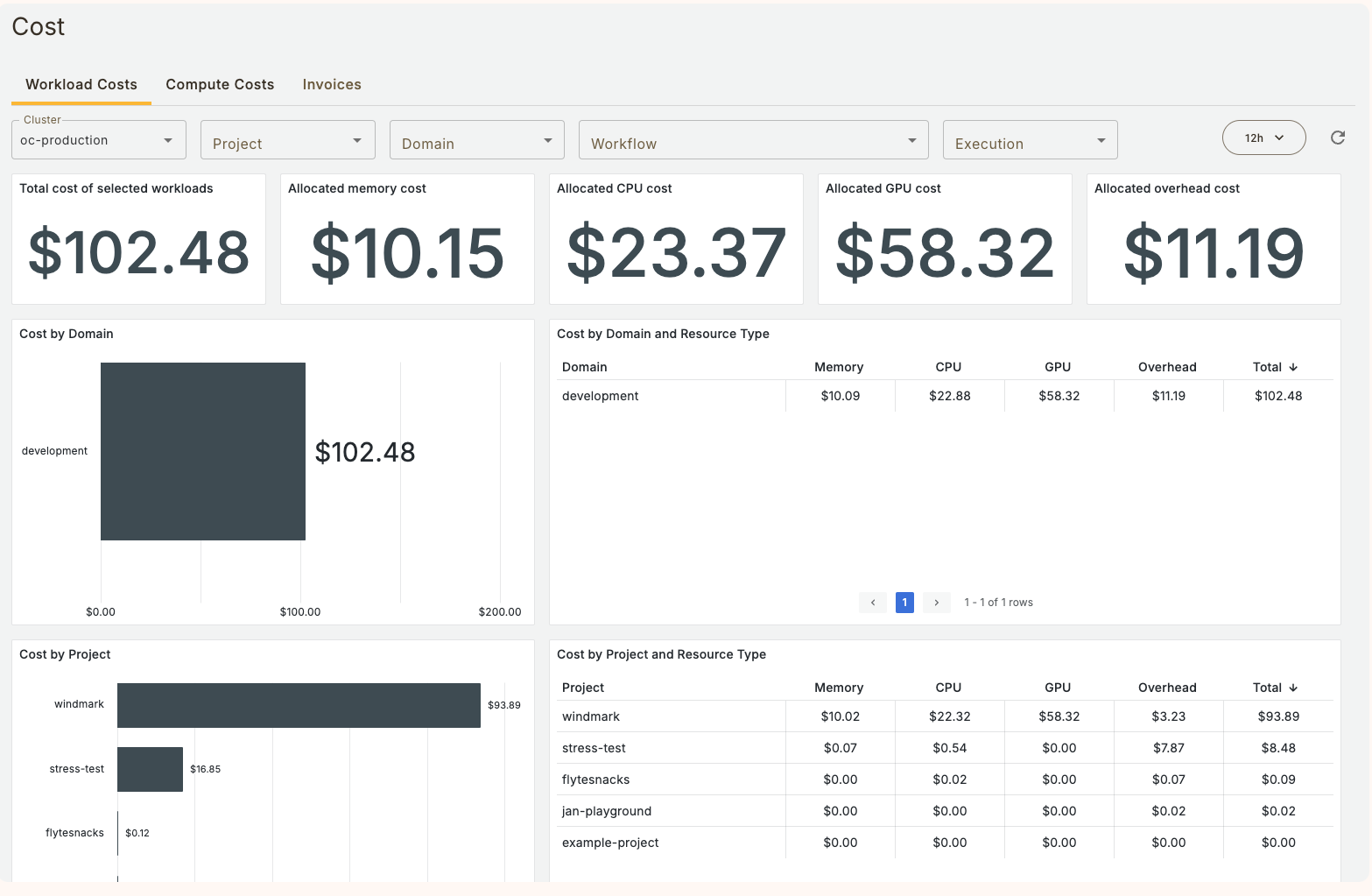Viewport: 1372px width, 896px height.
Task: Change the 12h time range selector
Action: click(x=1263, y=138)
